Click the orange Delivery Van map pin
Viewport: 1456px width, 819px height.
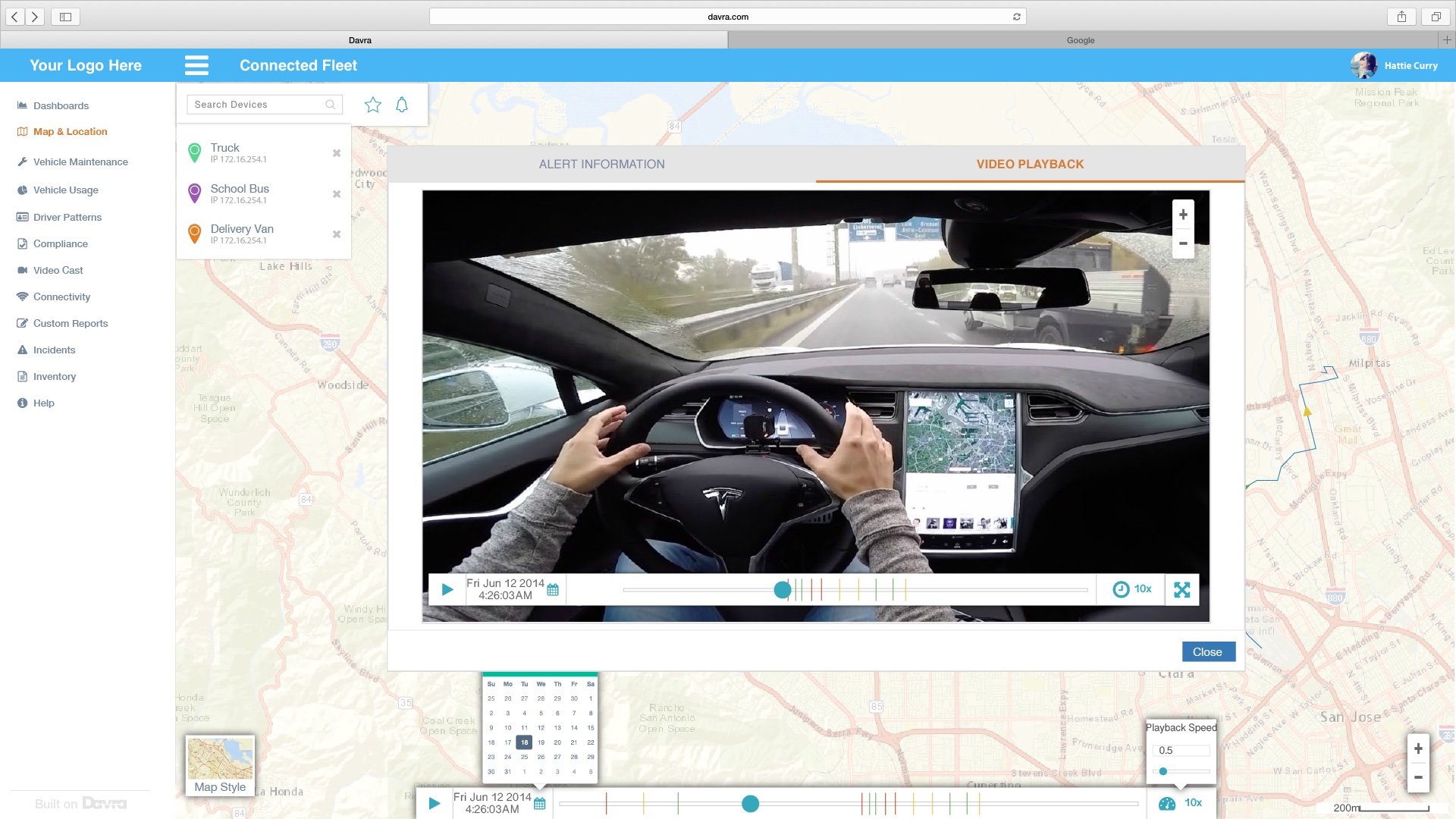point(194,234)
